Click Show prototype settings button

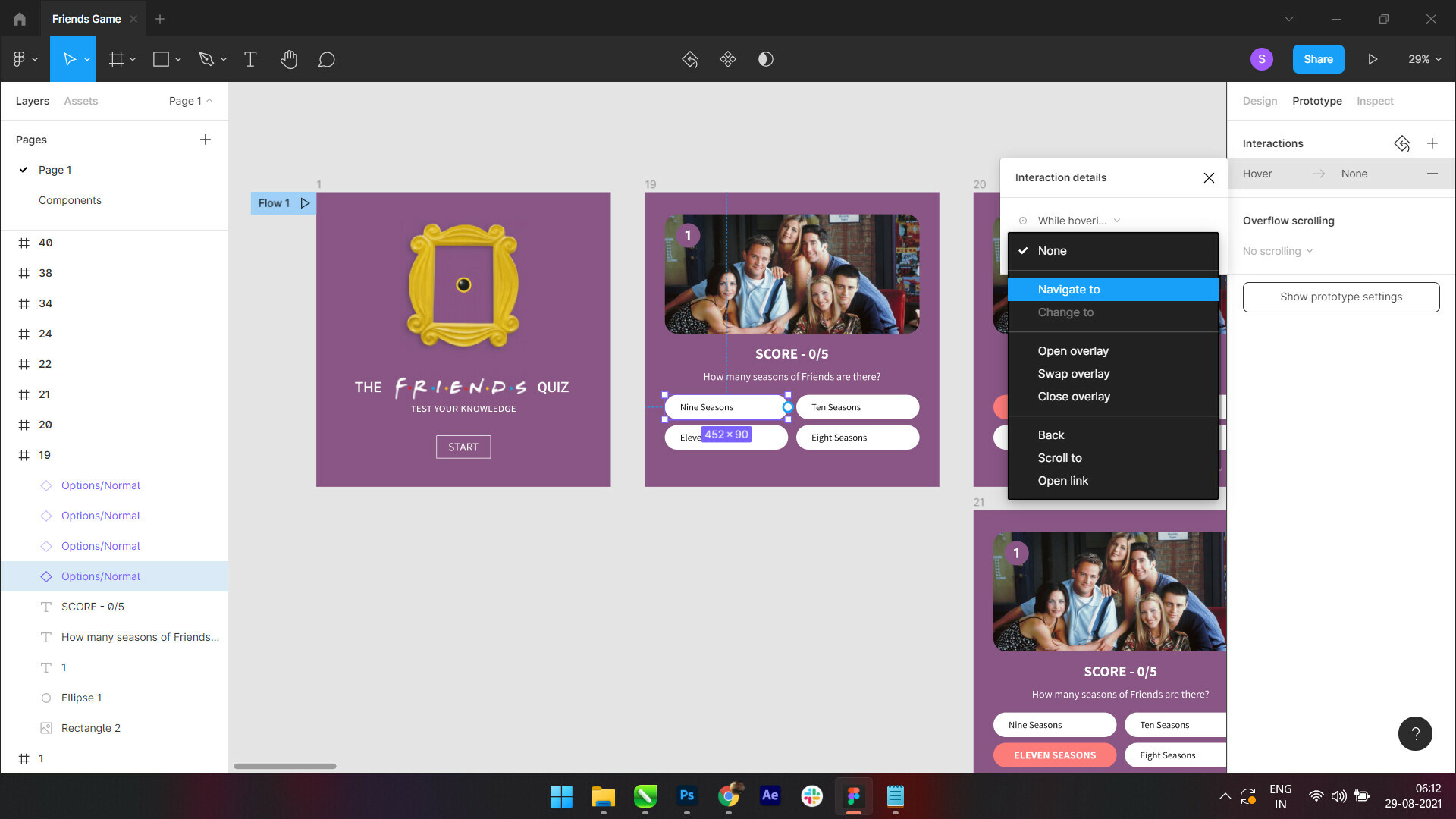(1341, 297)
